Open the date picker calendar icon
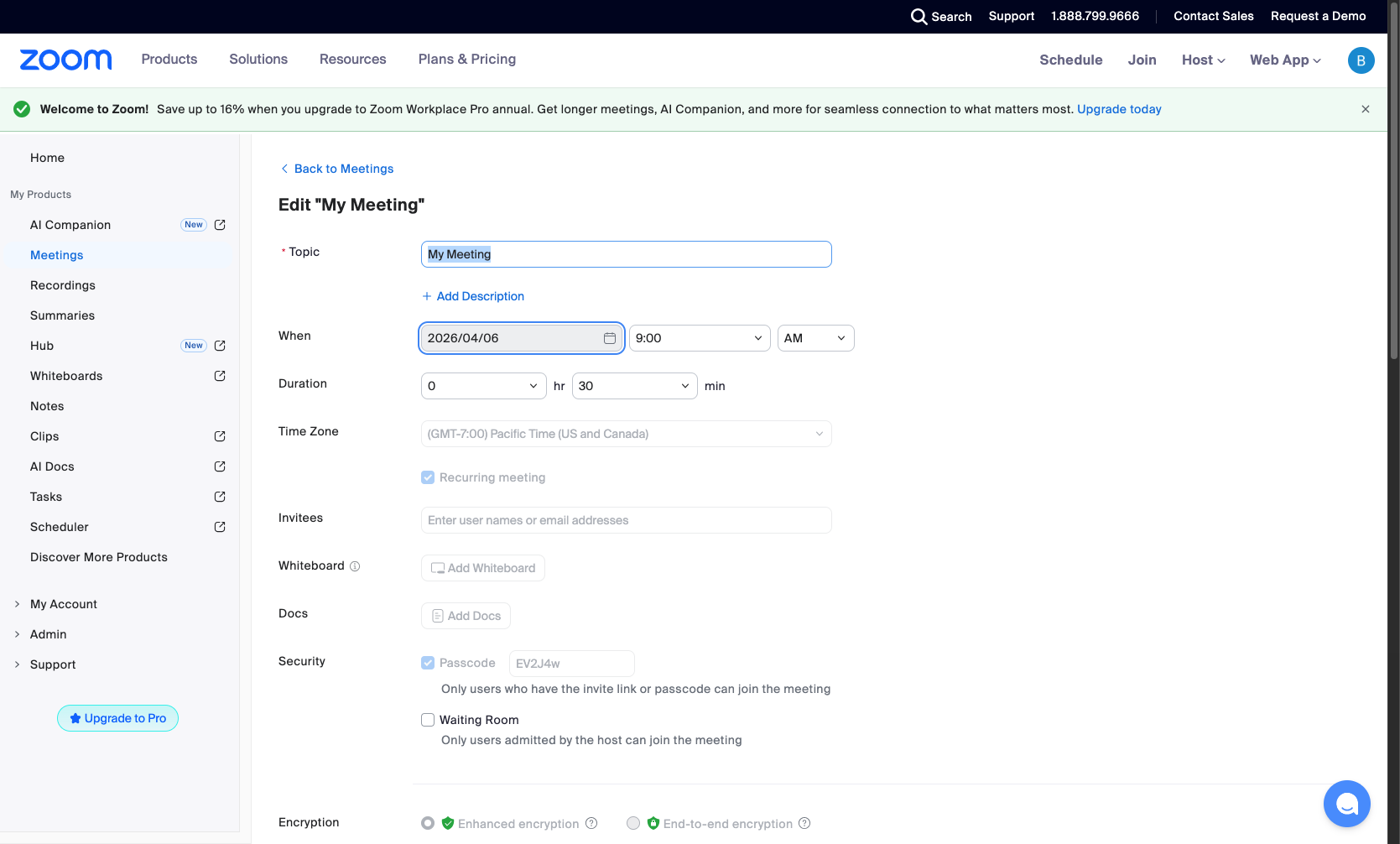Image resolution: width=1400 pixels, height=844 pixels. tap(610, 338)
